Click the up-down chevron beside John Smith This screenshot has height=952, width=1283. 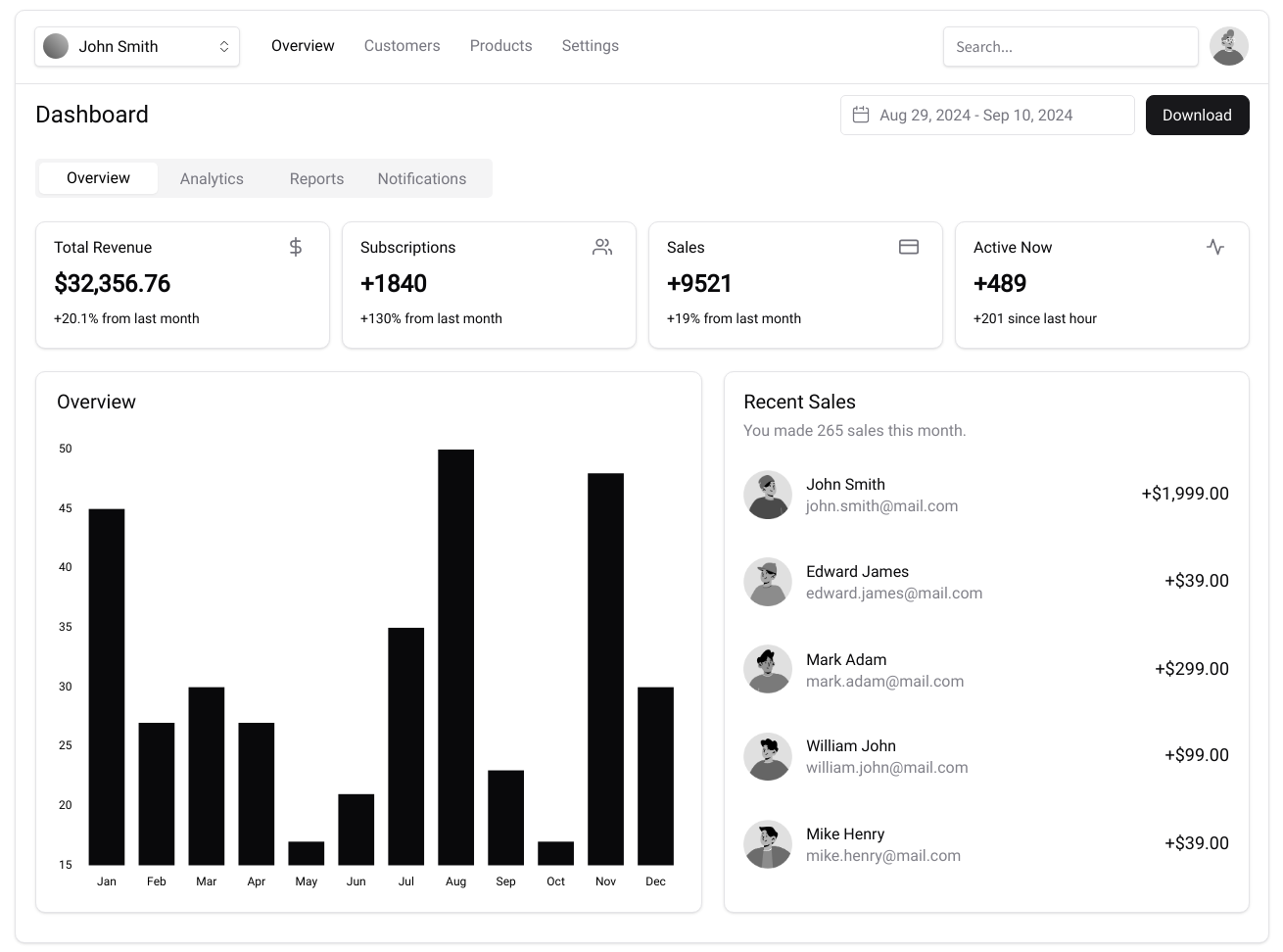(224, 46)
